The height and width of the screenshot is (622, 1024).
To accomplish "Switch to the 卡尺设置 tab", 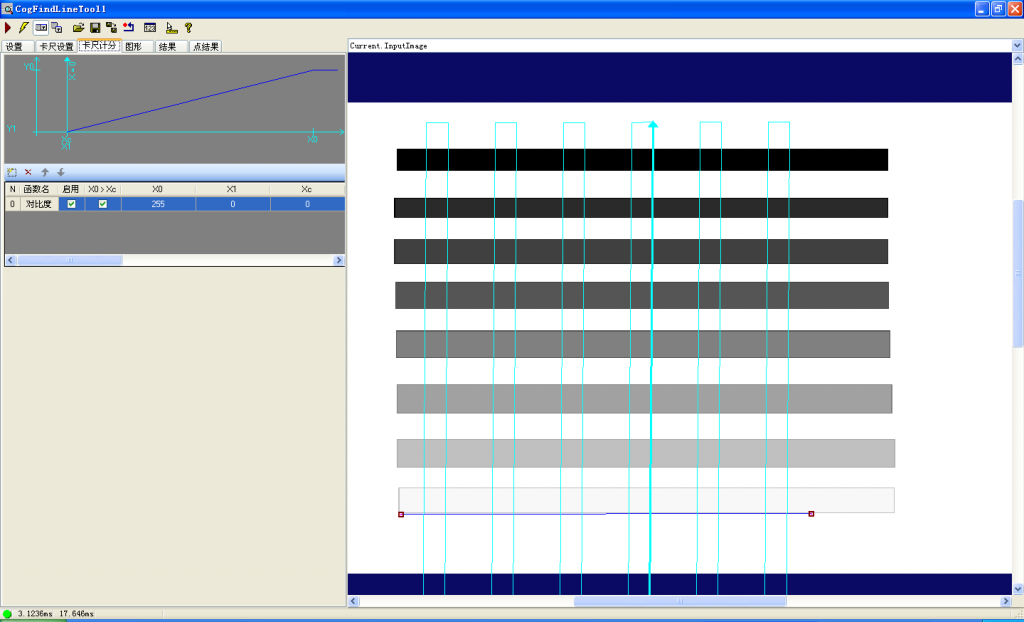I will [x=56, y=46].
